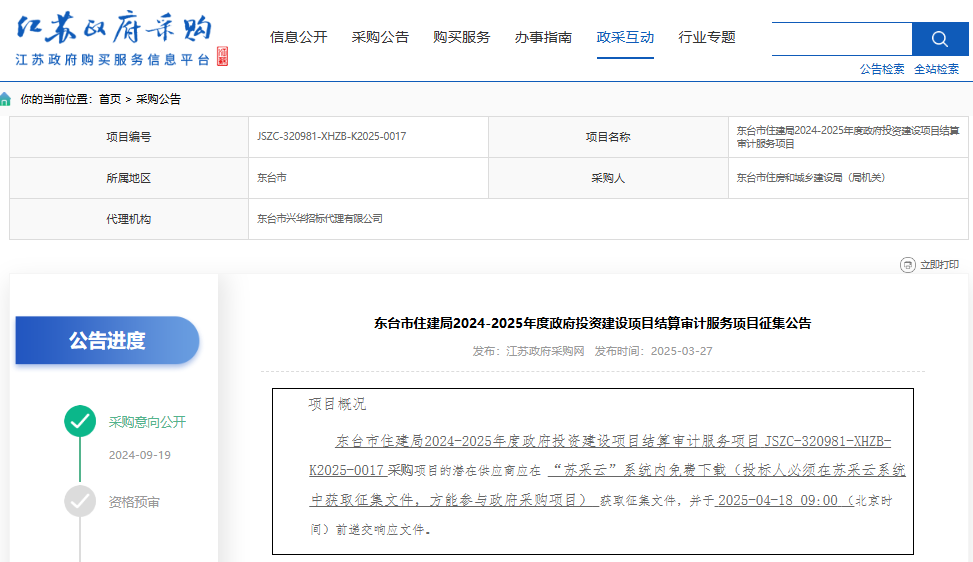The image size is (973, 562).
Task: Click the 江苏政府采购 site logo
Action: (x=114, y=28)
